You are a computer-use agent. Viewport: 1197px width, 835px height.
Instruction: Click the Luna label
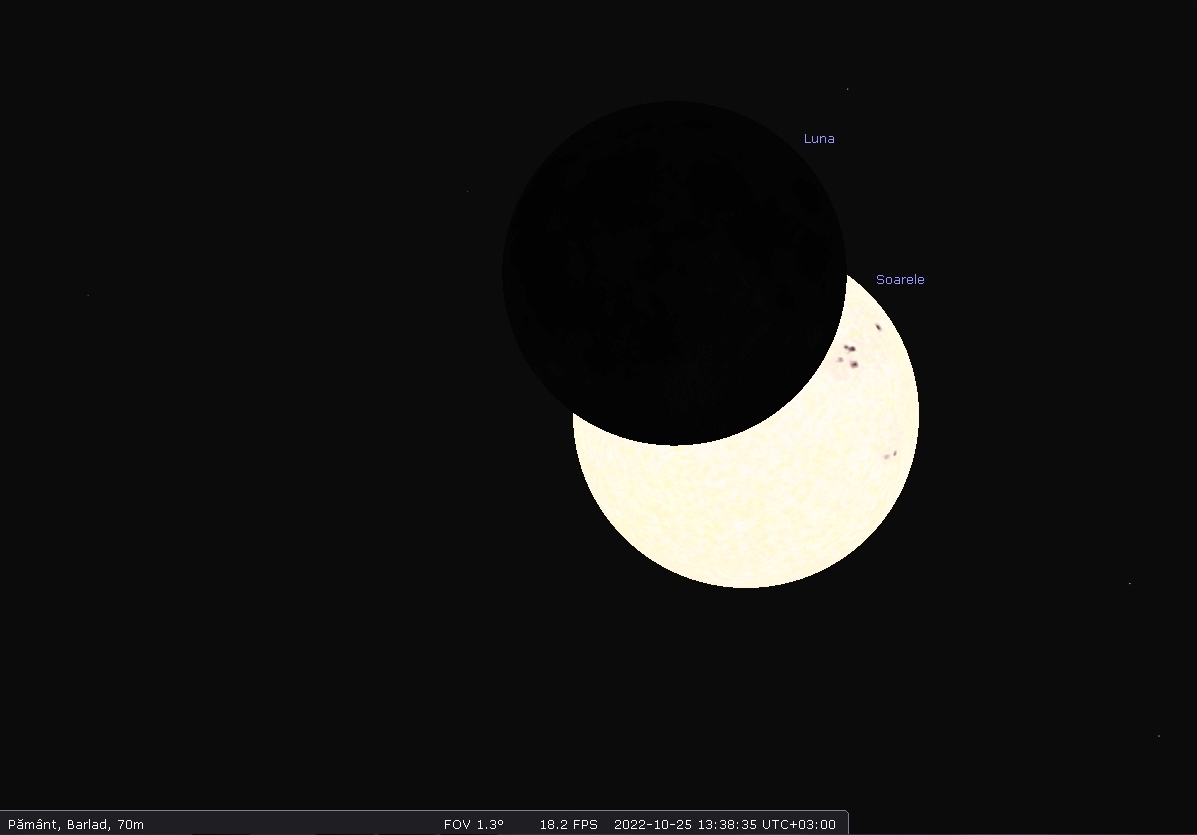tap(819, 139)
